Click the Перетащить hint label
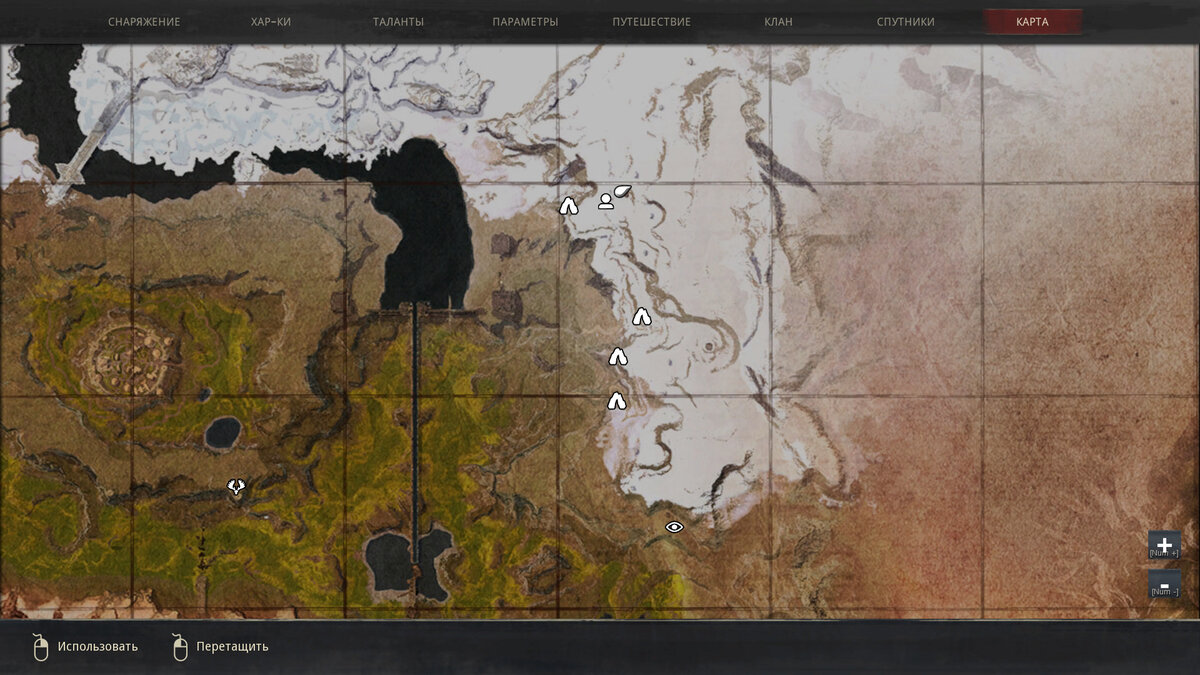Screen dimensions: 1200x675 click(233, 646)
